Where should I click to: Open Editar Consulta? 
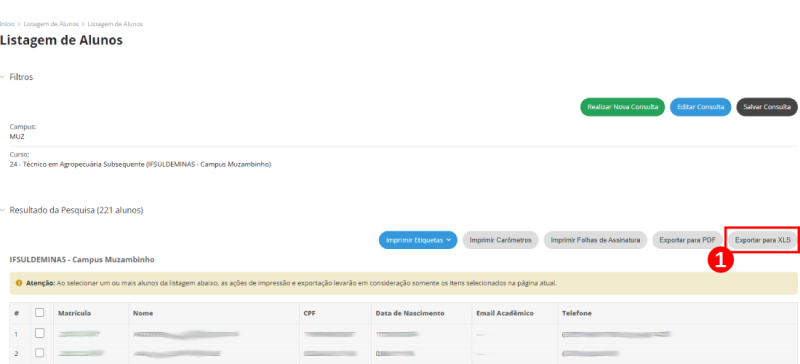click(701, 107)
